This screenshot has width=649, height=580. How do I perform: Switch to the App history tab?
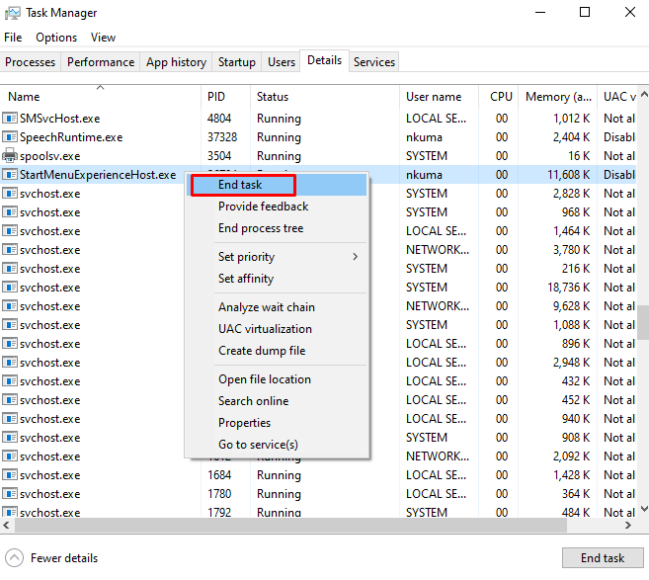(x=176, y=62)
